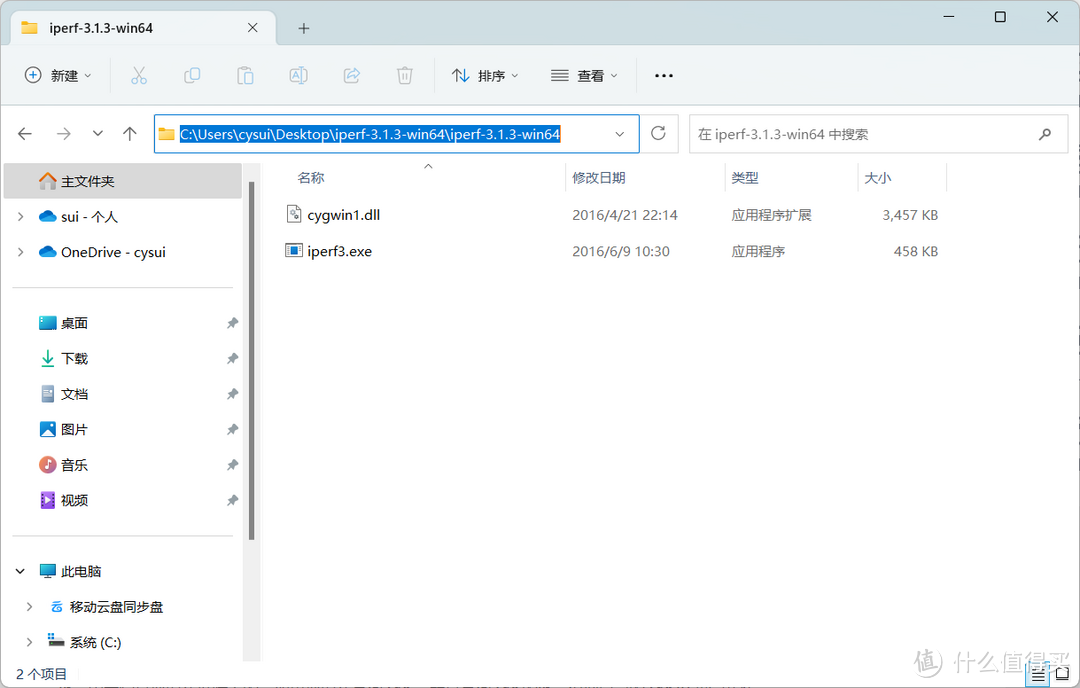Open 下载 (Downloads) in sidebar
This screenshot has height=688, width=1080.
click(x=75, y=358)
